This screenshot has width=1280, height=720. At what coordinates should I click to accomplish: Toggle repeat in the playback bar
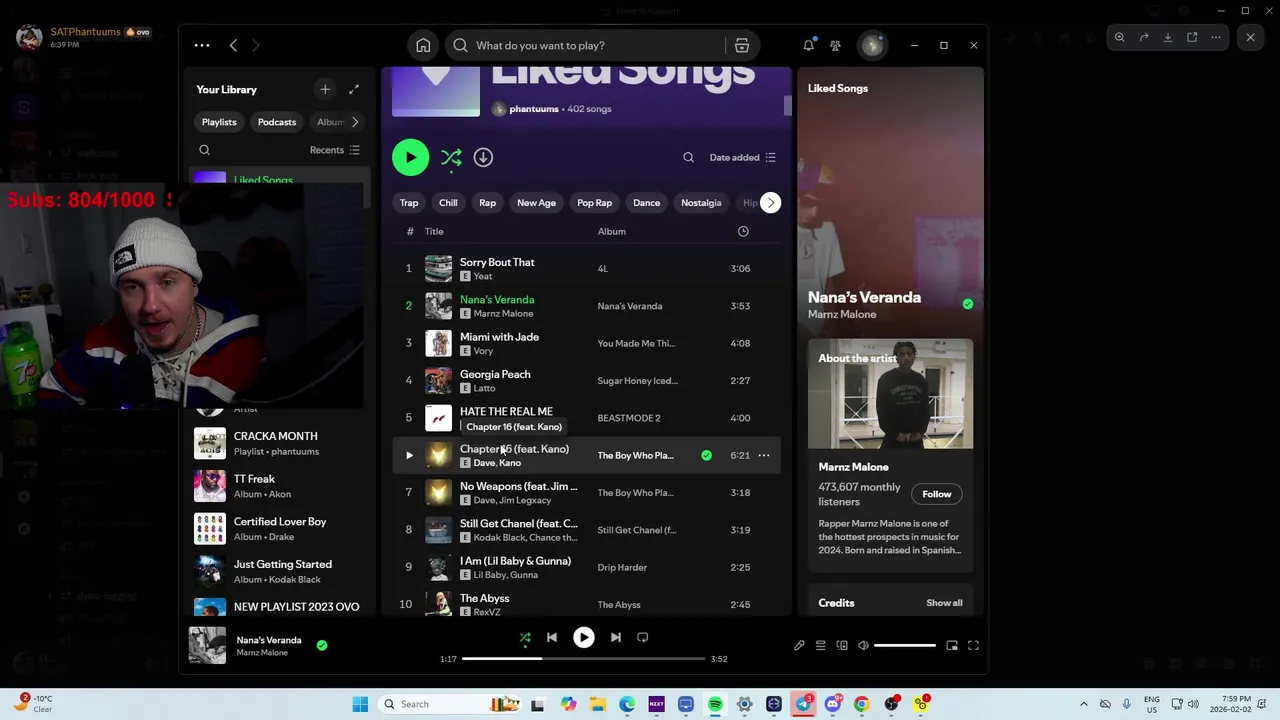tap(642, 637)
